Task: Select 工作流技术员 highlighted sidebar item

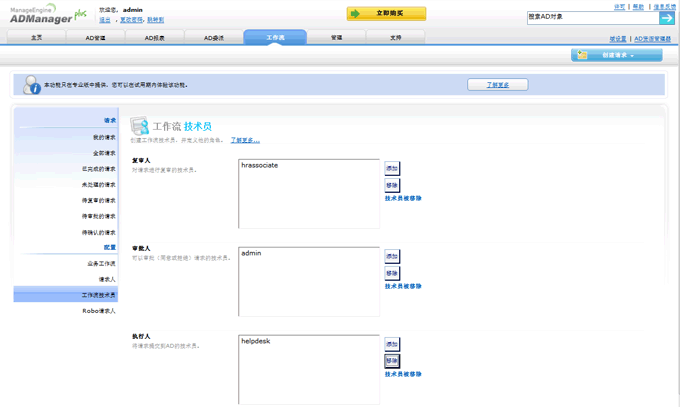Action: pos(65,295)
